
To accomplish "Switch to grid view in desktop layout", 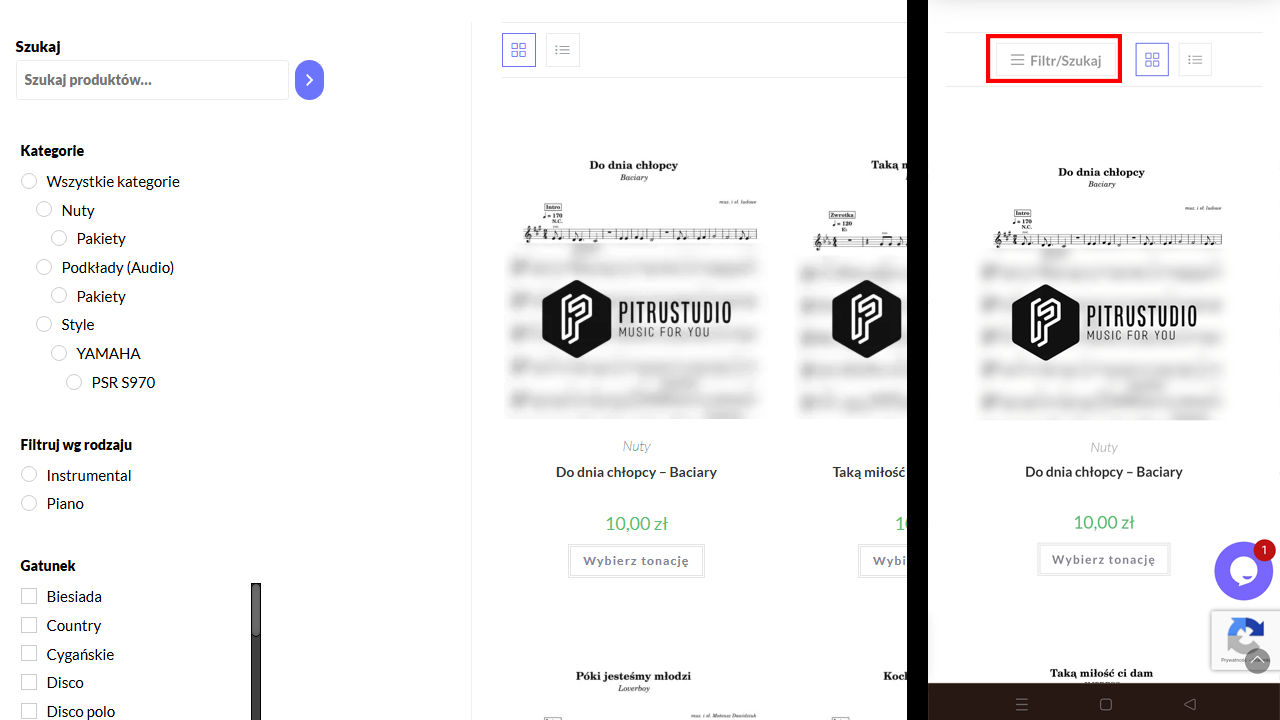I will click(519, 50).
